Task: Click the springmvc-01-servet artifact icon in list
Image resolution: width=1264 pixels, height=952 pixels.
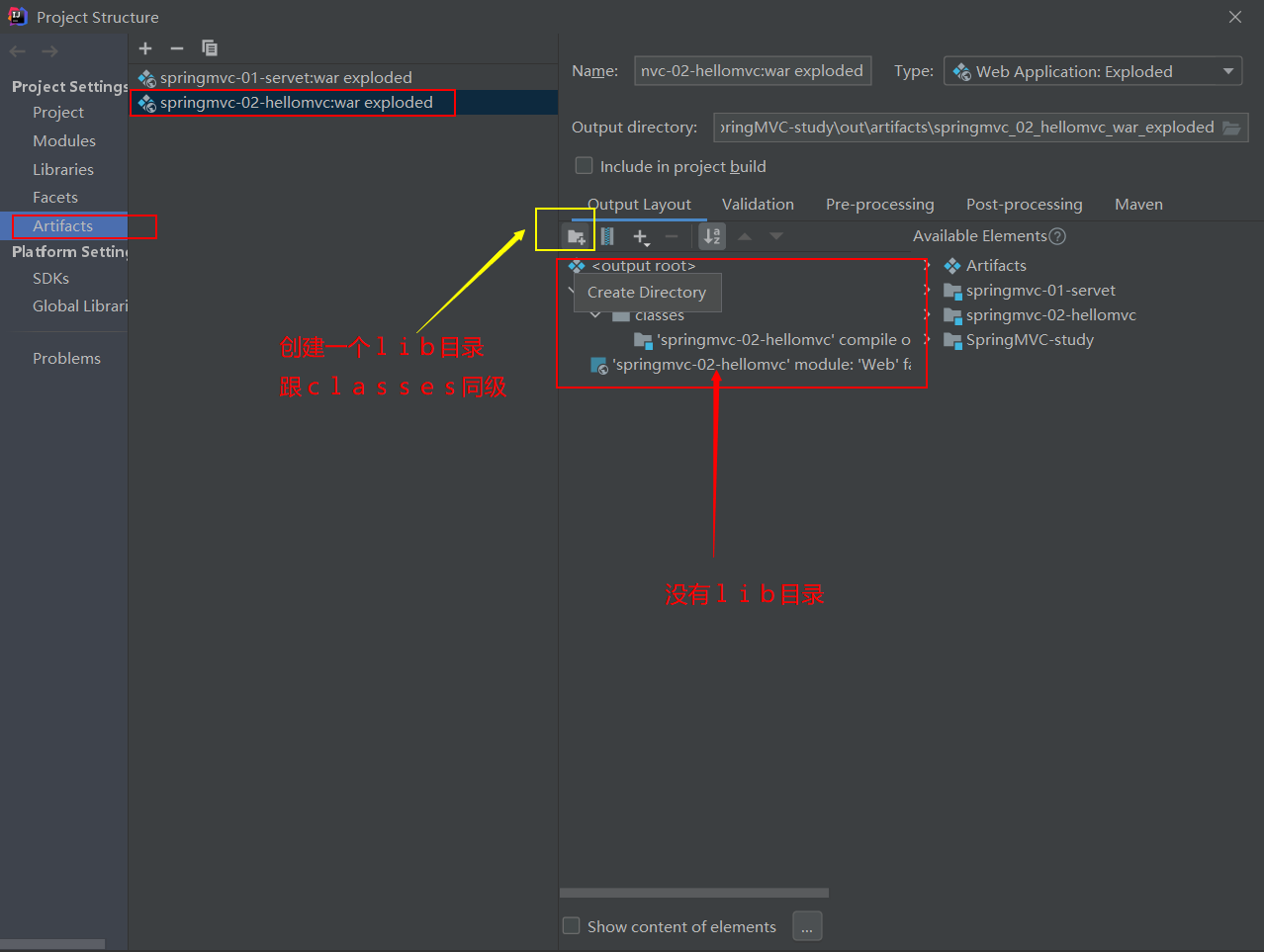Action: (147, 78)
